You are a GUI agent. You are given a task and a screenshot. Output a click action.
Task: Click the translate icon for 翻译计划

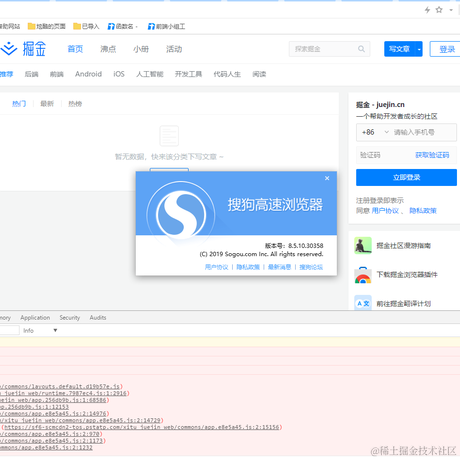363,303
